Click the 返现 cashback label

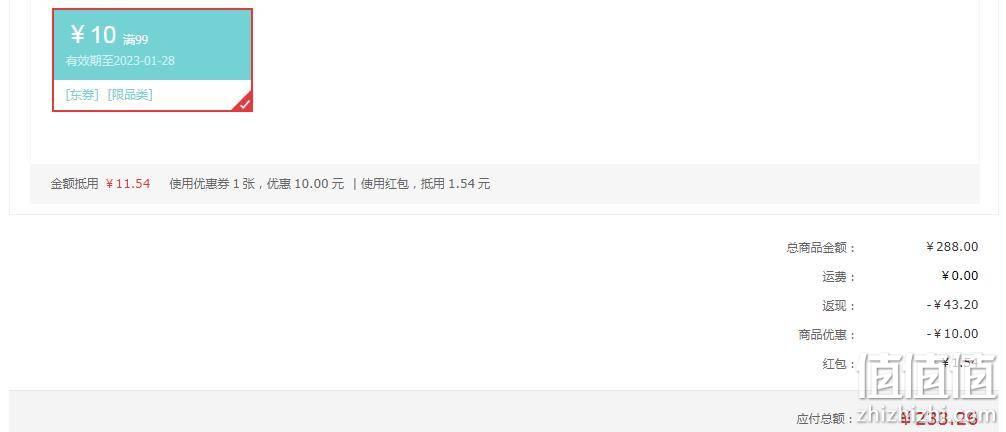[x=839, y=306]
